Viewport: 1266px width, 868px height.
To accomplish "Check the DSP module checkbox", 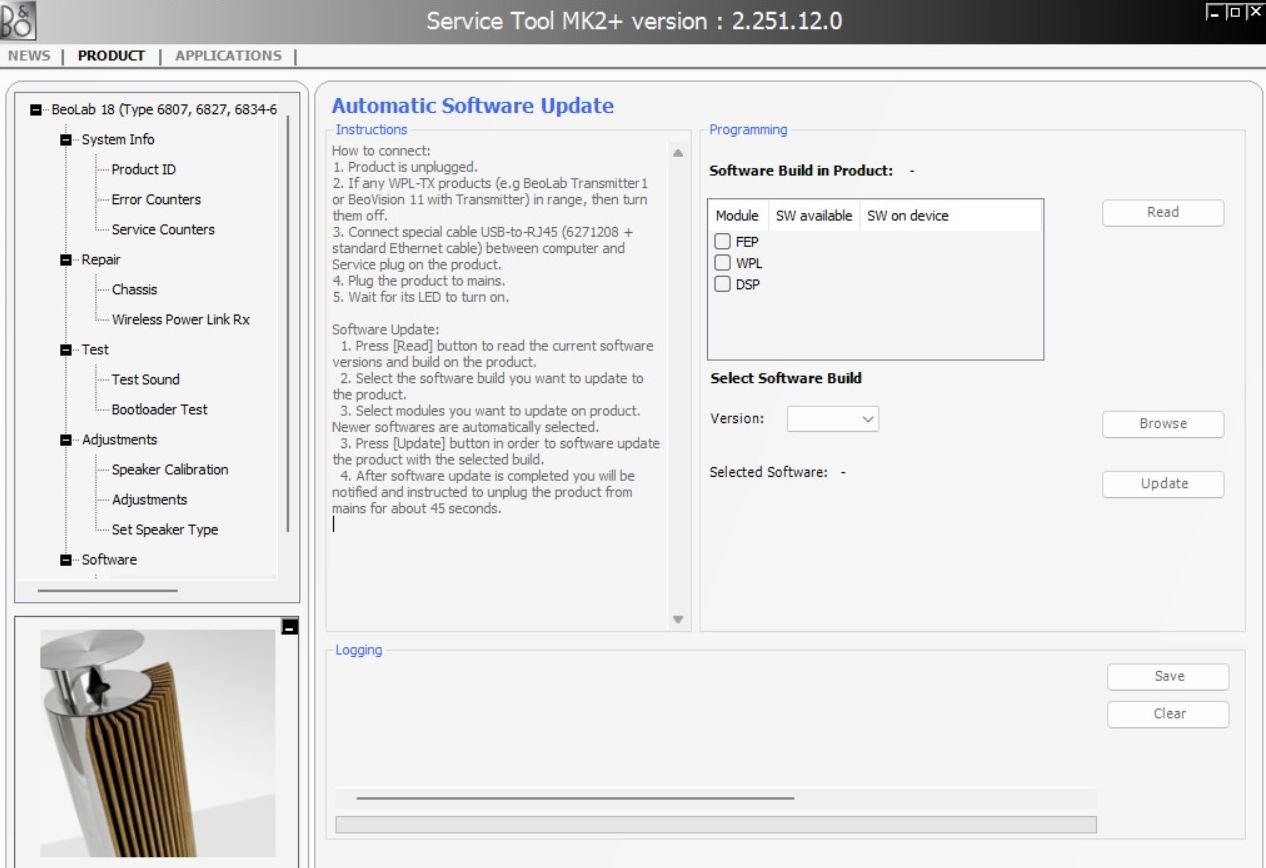I will (722, 284).
